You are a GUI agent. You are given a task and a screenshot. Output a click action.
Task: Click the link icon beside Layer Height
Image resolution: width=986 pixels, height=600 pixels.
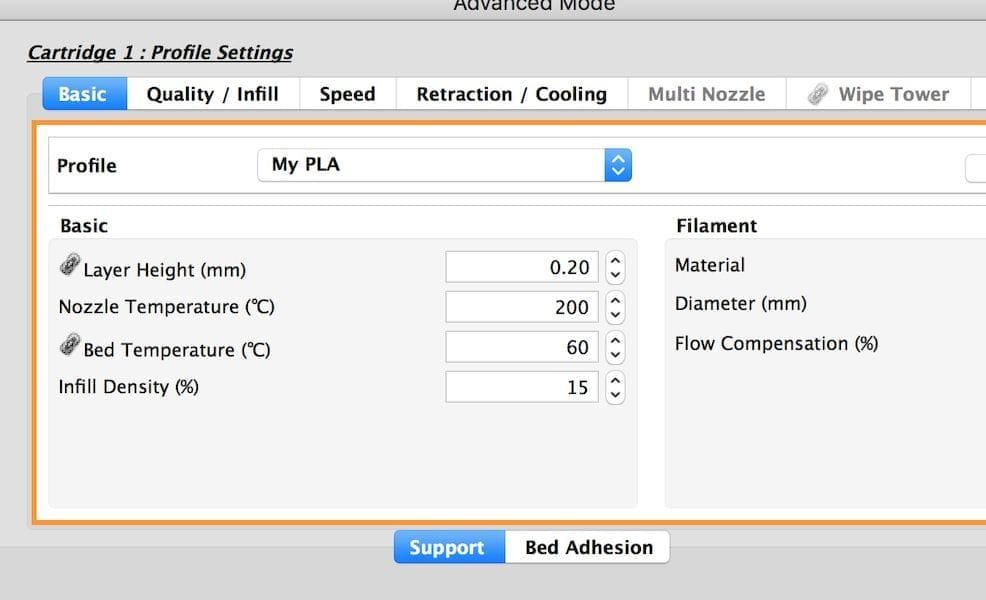(x=69, y=266)
